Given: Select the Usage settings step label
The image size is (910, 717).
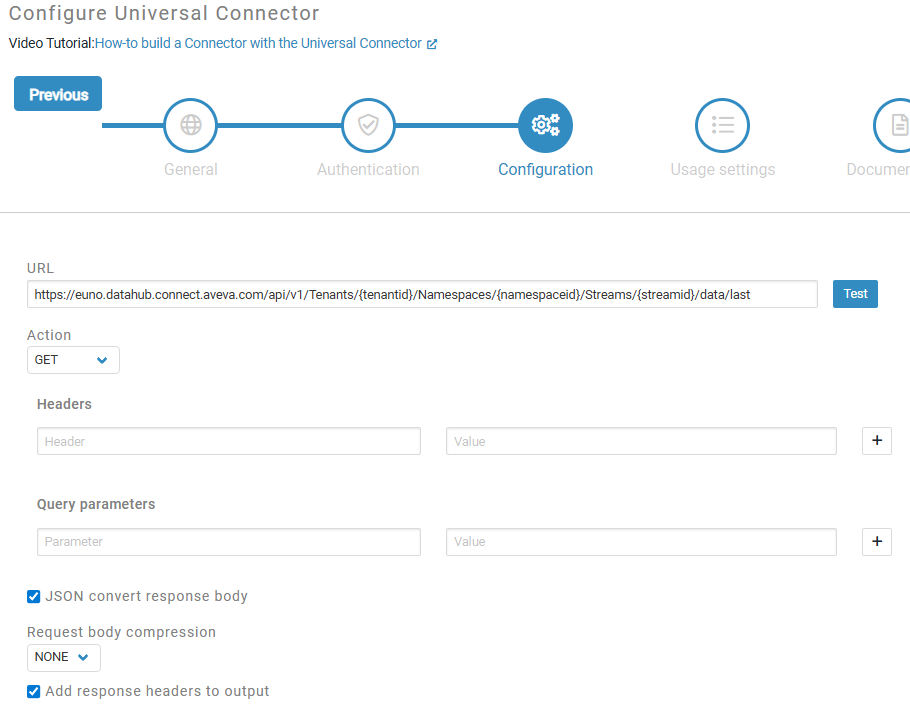Looking at the screenshot, I should (x=722, y=170).
